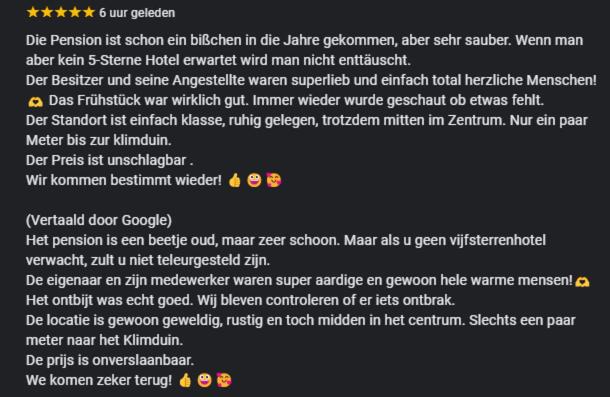Image resolution: width=610 pixels, height=397 pixels.
Task: Click the first yellow rating star
Action: [x=33, y=12]
